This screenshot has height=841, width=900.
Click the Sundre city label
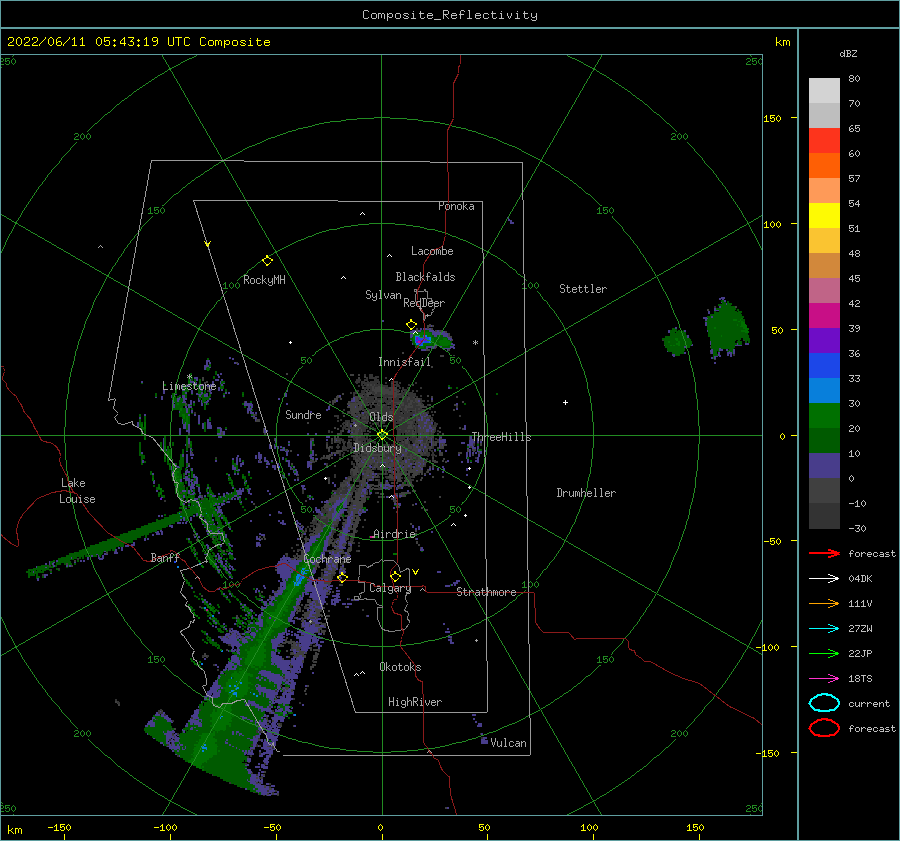303,414
